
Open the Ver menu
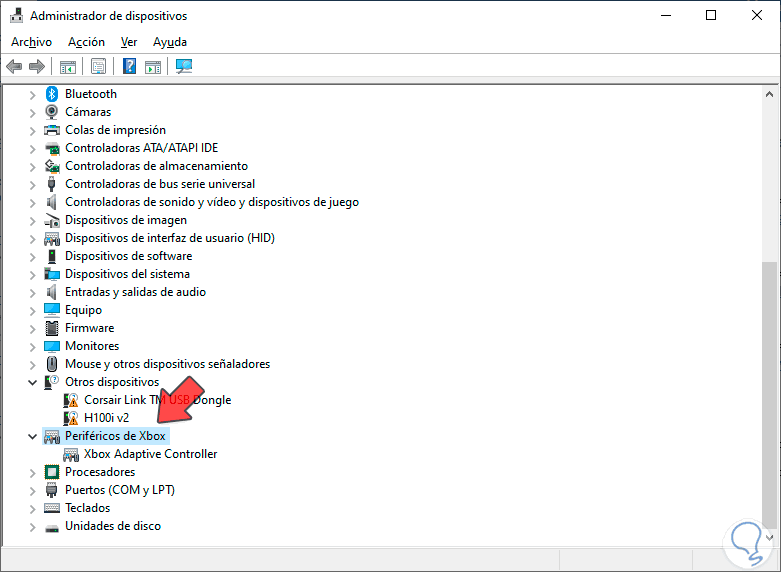click(129, 42)
